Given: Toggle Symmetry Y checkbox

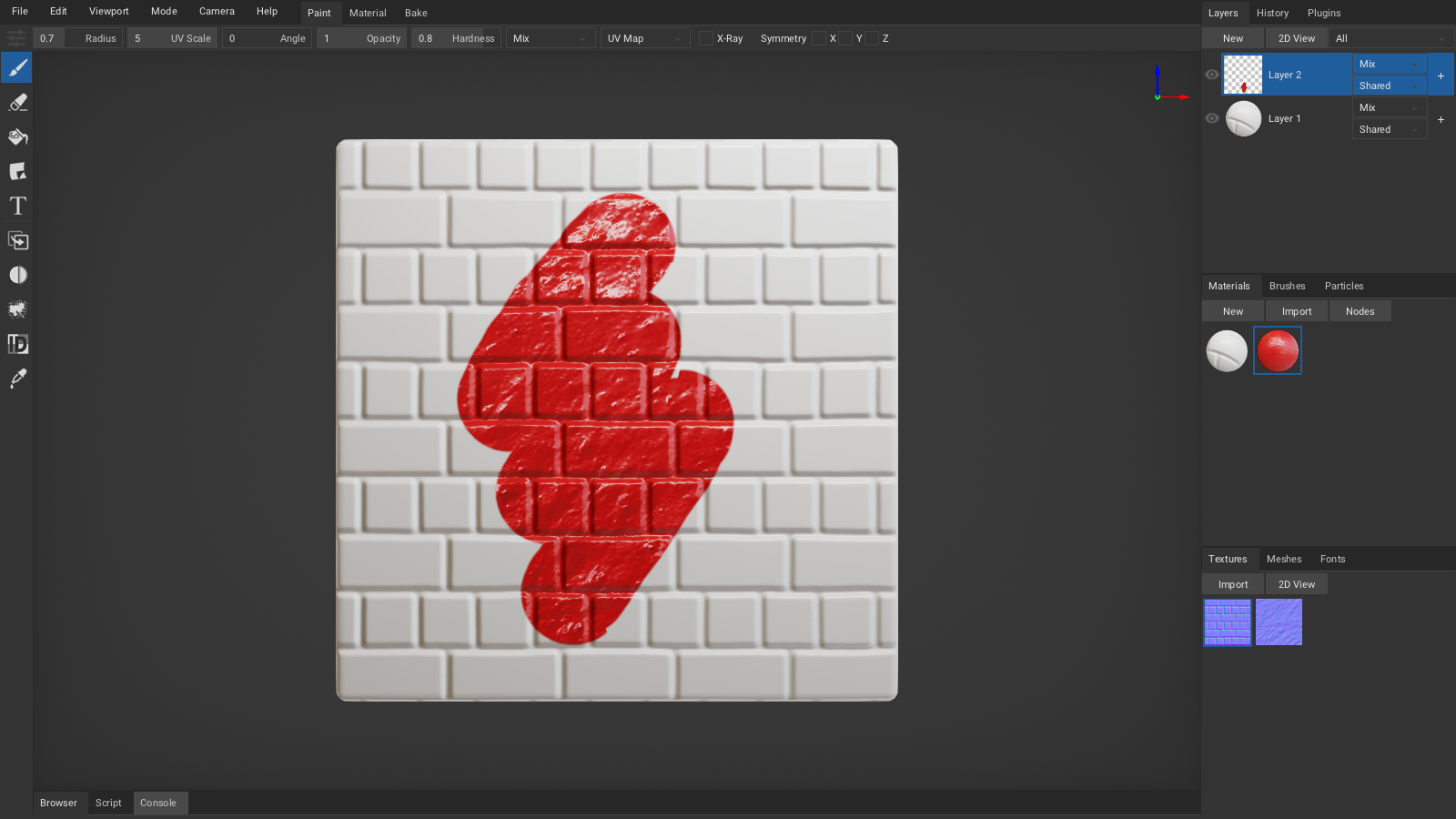Looking at the screenshot, I should tap(845, 38).
